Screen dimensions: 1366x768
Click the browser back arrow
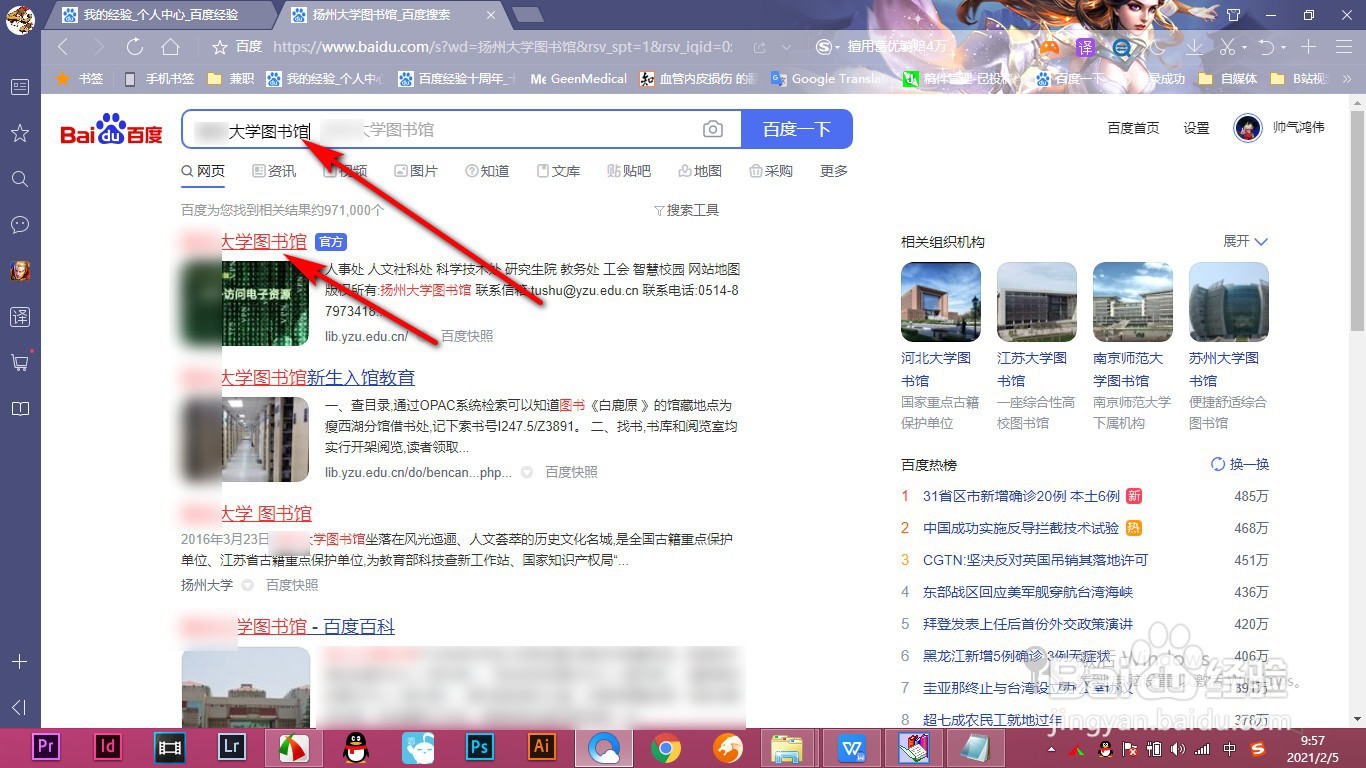(x=64, y=47)
